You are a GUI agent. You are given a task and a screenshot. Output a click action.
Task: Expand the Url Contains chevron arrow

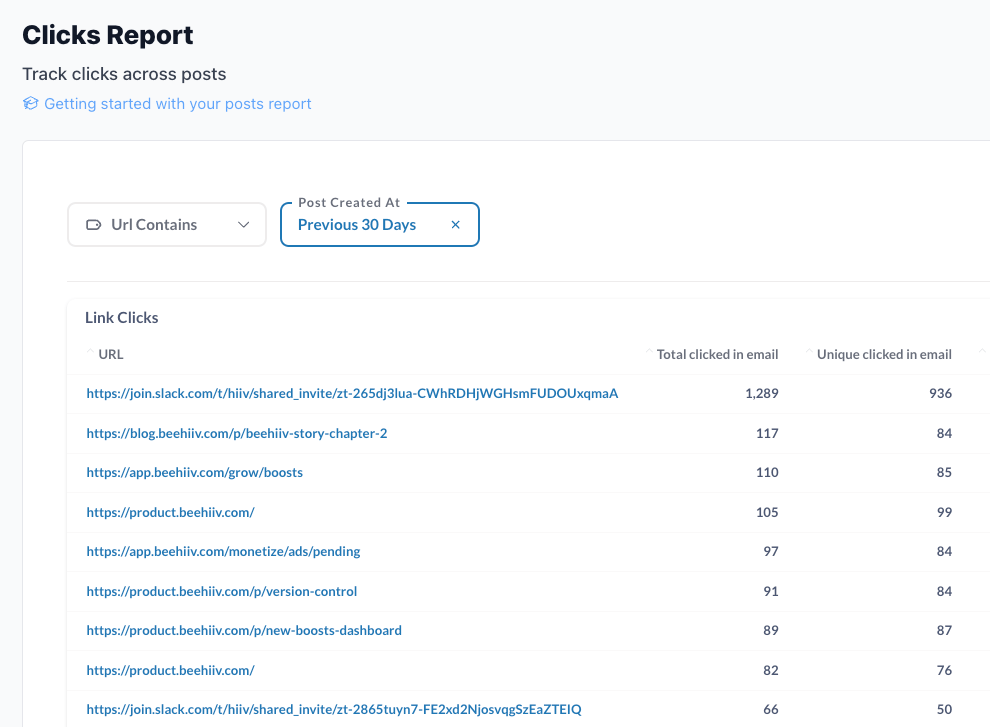click(244, 225)
